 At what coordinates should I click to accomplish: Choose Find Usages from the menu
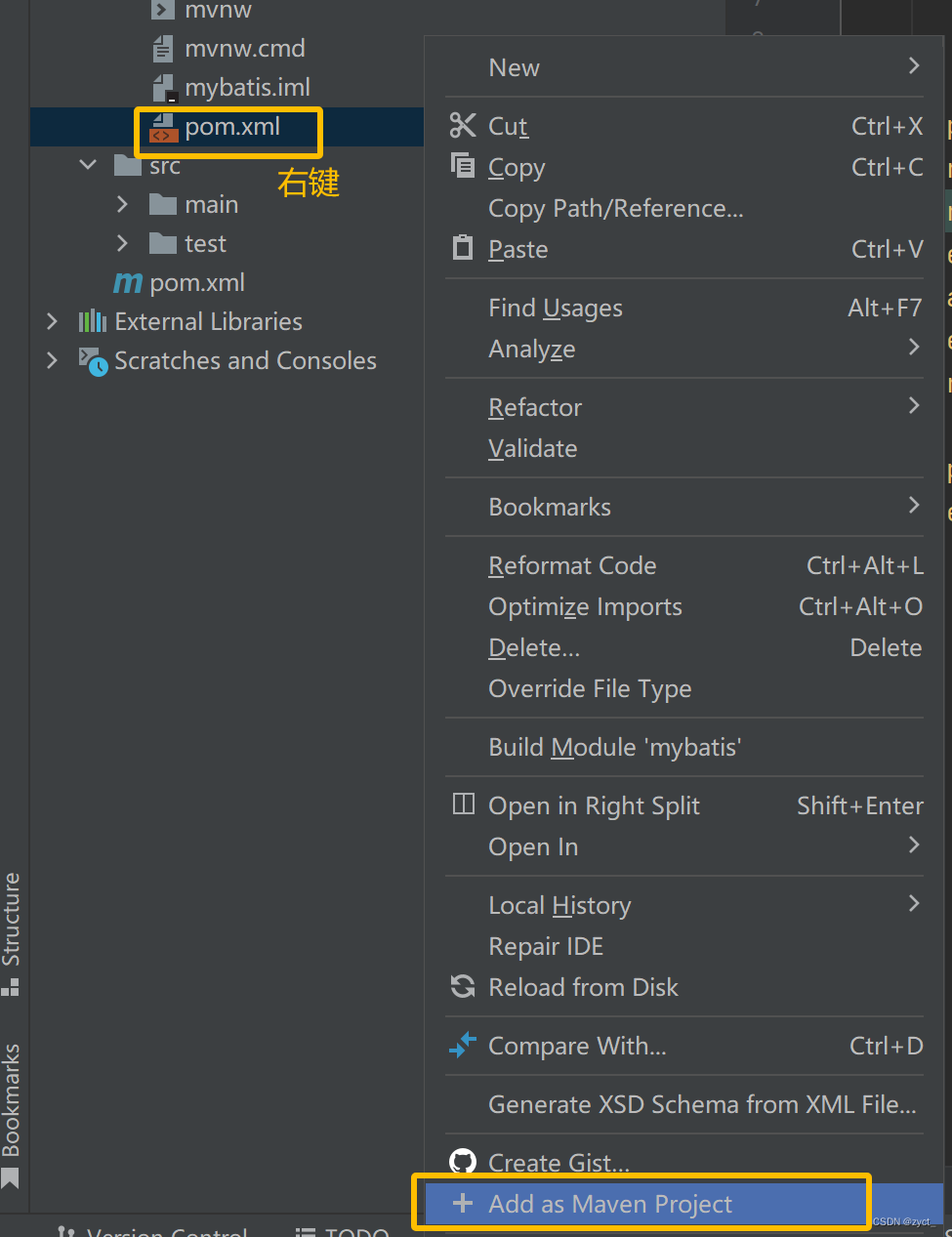tap(556, 309)
